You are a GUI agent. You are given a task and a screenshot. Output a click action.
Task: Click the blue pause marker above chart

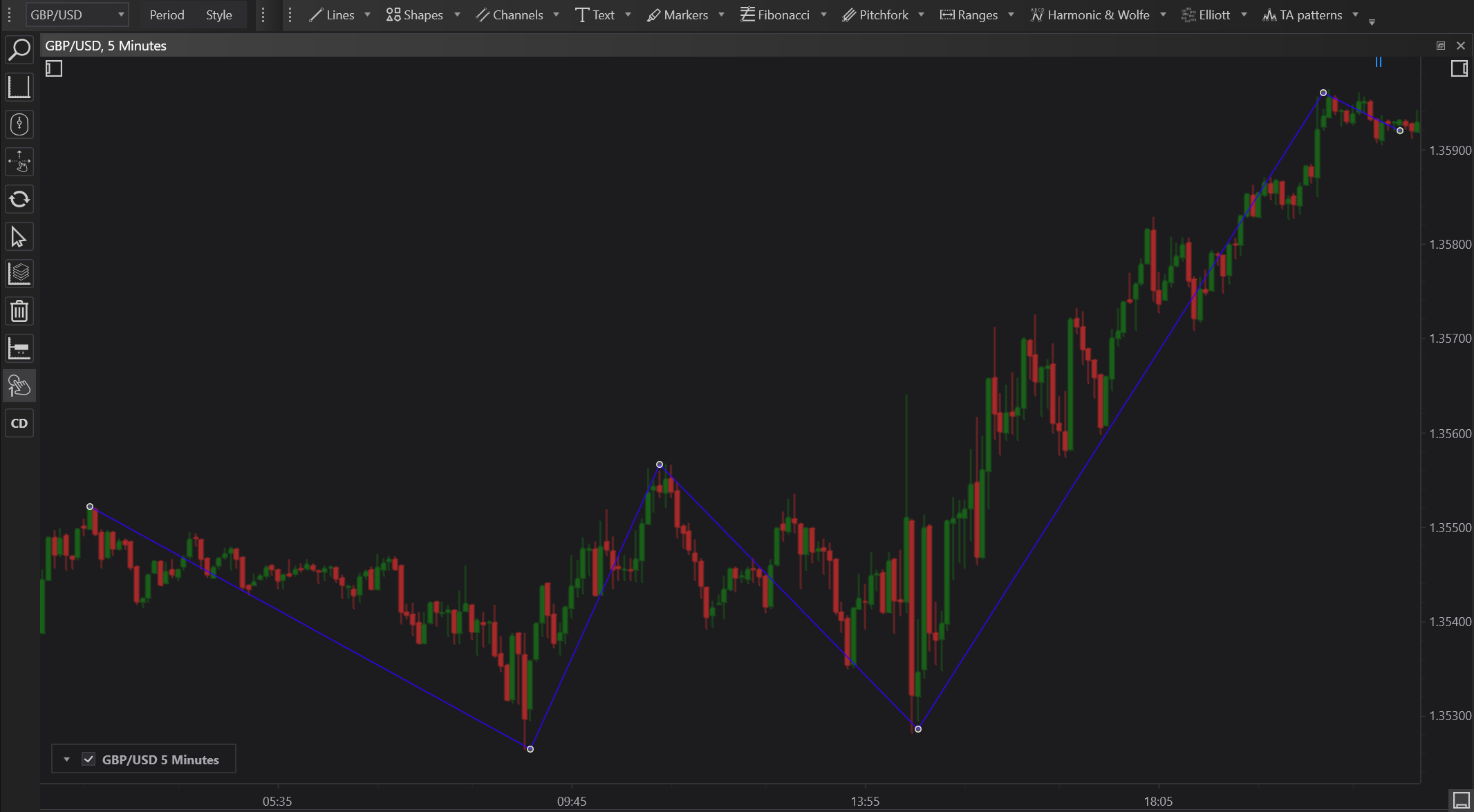click(x=1378, y=62)
